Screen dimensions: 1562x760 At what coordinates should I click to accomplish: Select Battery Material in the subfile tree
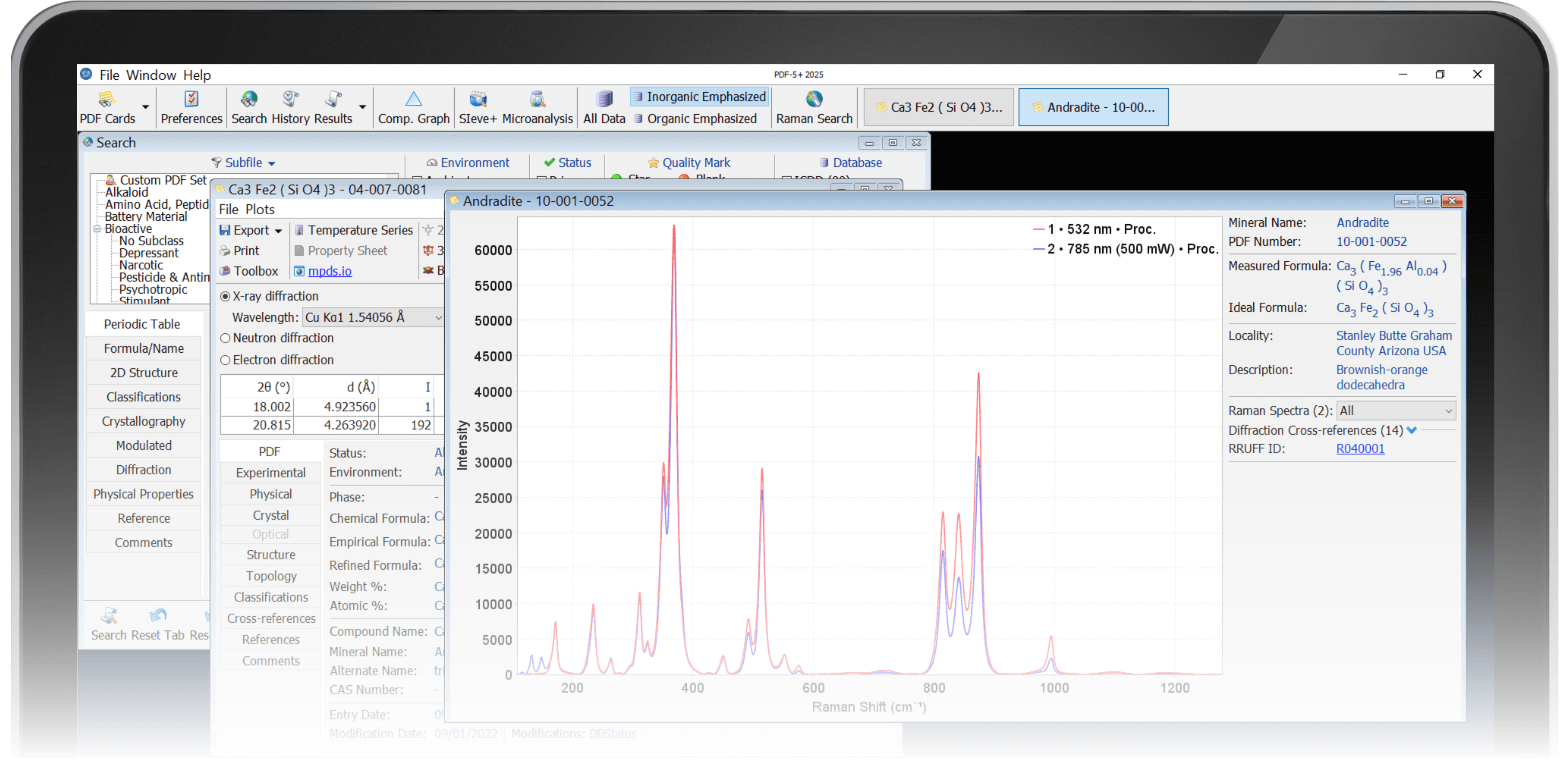146,216
